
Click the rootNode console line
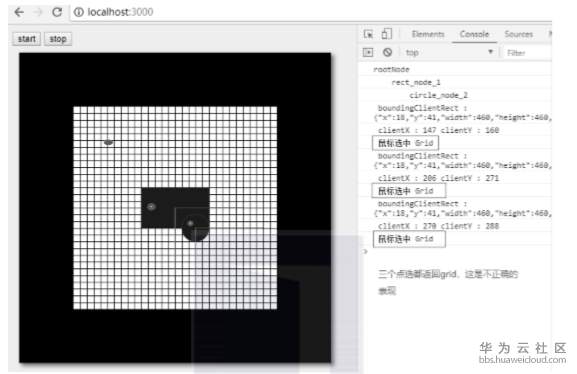[391, 69]
